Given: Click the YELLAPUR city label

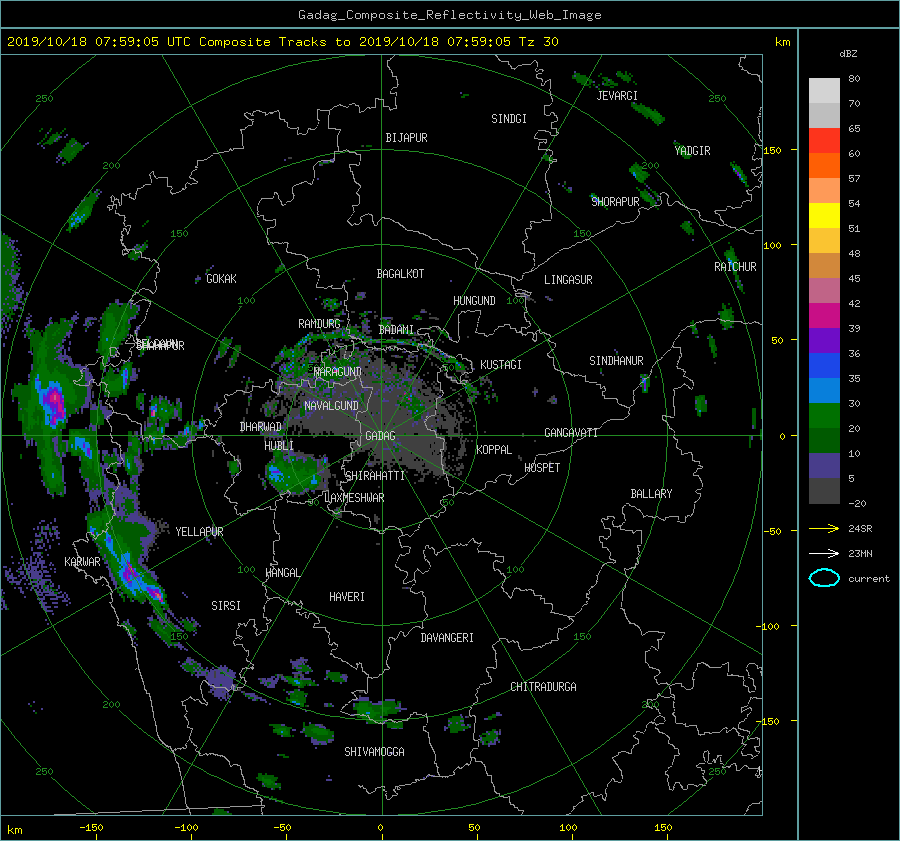Looking at the screenshot, I should [x=199, y=532].
